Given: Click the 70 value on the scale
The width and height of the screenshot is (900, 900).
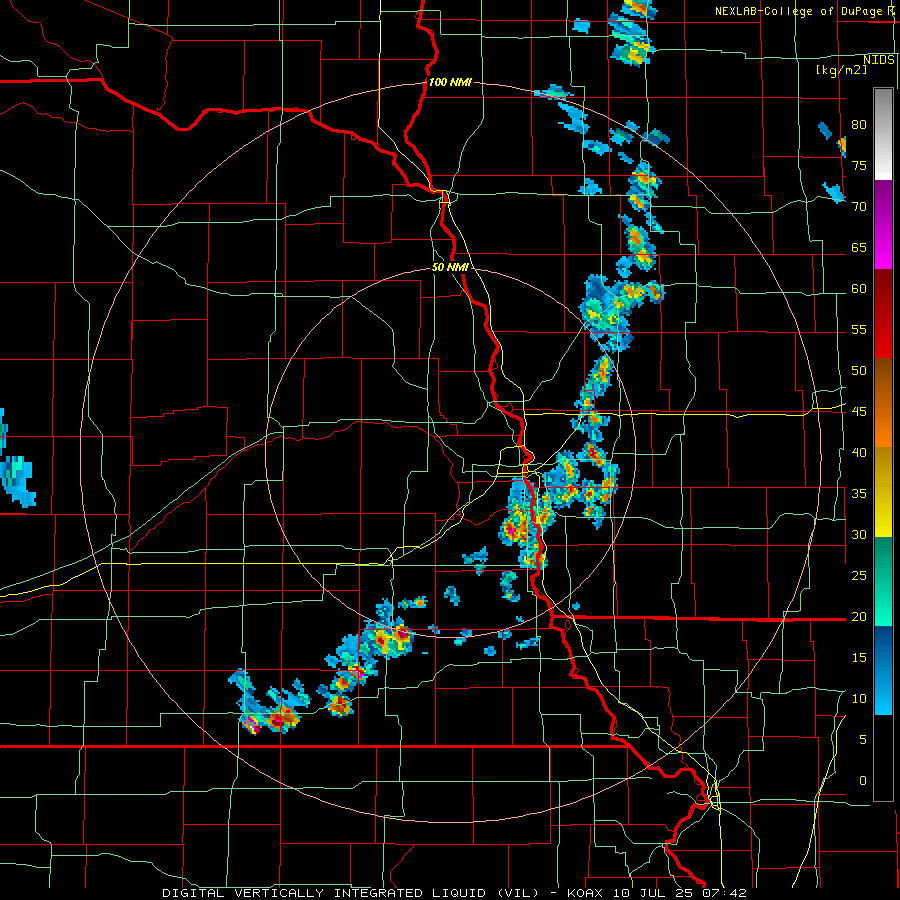Looking at the screenshot, I should 859,207.
